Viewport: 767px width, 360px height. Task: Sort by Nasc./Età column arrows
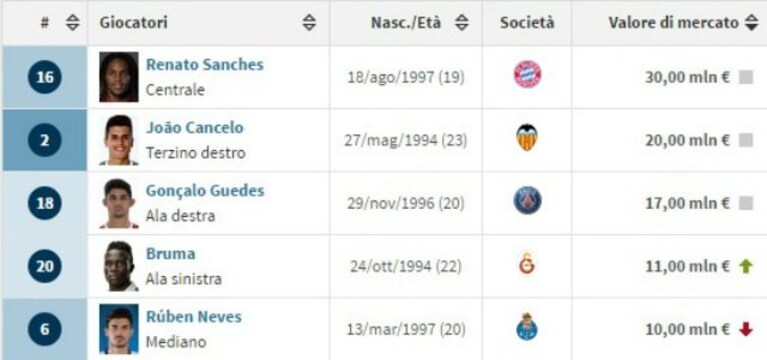pos(462,22)
